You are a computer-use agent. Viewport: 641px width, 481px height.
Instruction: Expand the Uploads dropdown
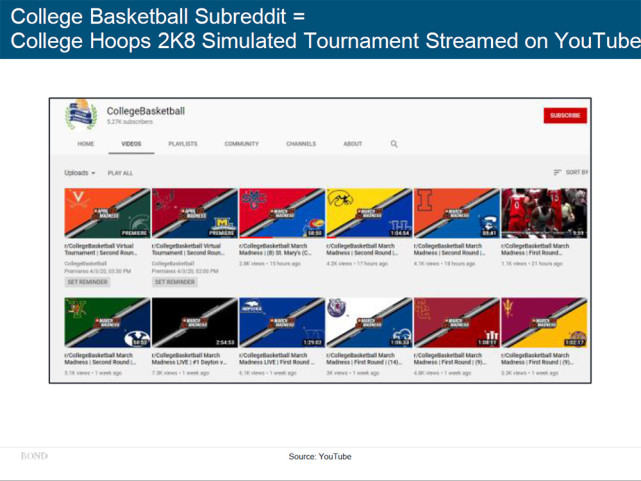pos(80,173)
